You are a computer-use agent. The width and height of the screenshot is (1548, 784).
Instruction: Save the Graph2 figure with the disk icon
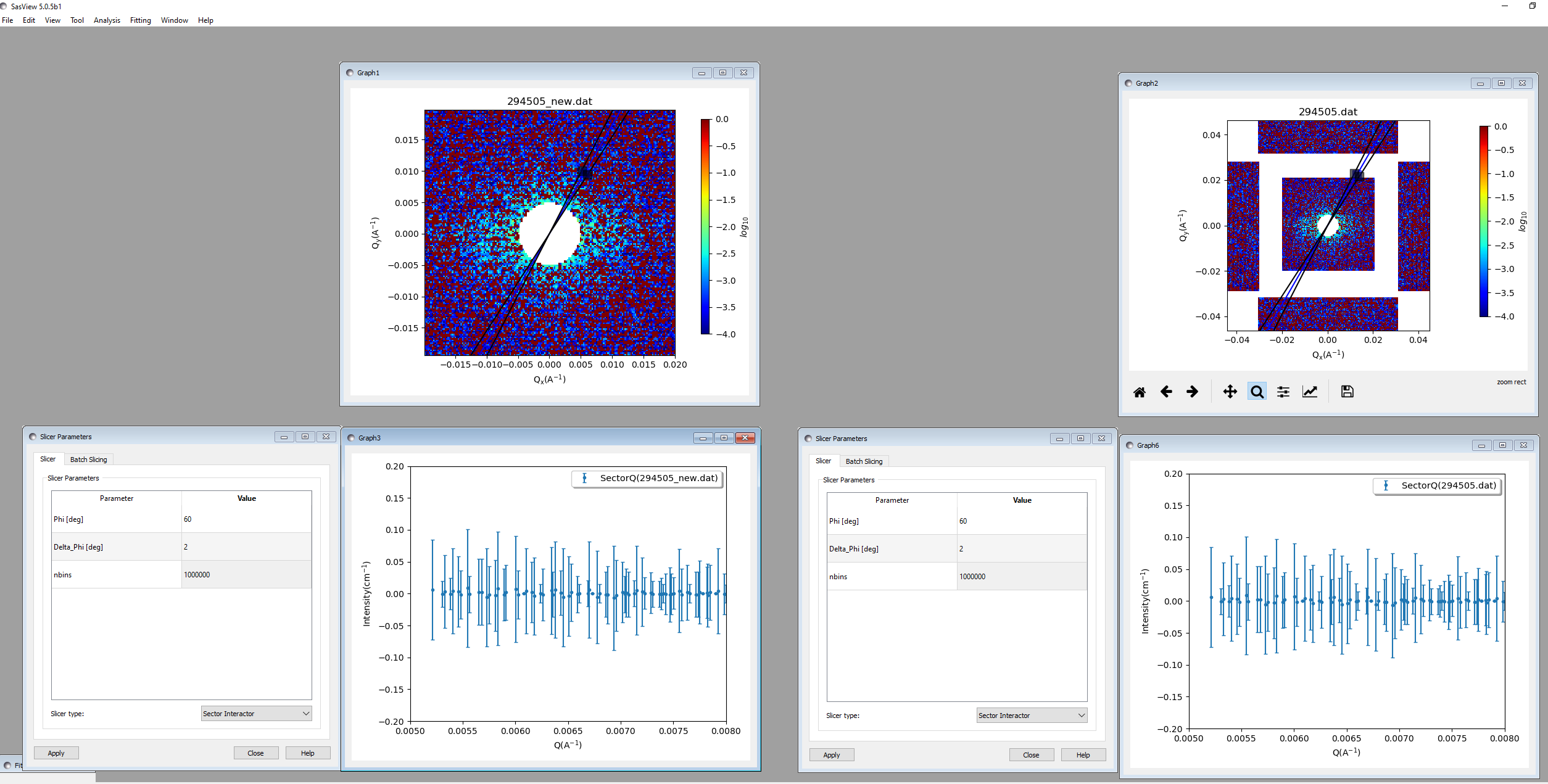(x=1347, y=391)
